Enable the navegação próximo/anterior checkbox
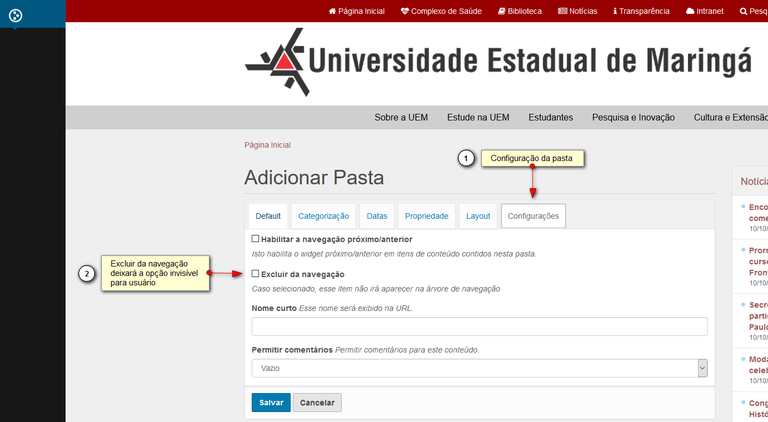 (x=256, y=239)
